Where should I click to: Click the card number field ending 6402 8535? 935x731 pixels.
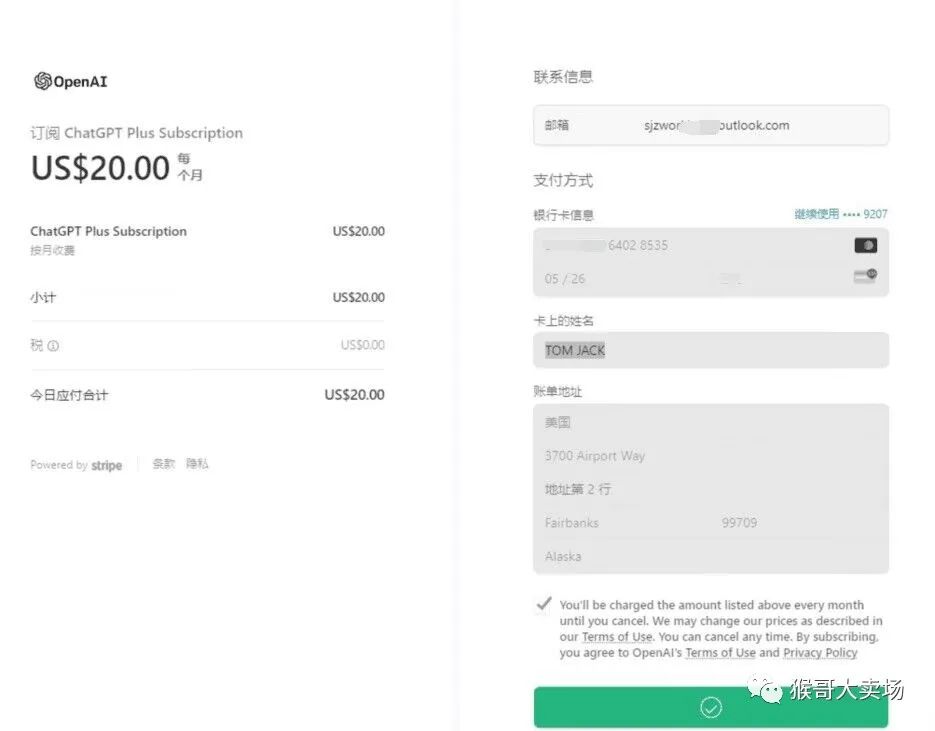[x=711, y=245]
